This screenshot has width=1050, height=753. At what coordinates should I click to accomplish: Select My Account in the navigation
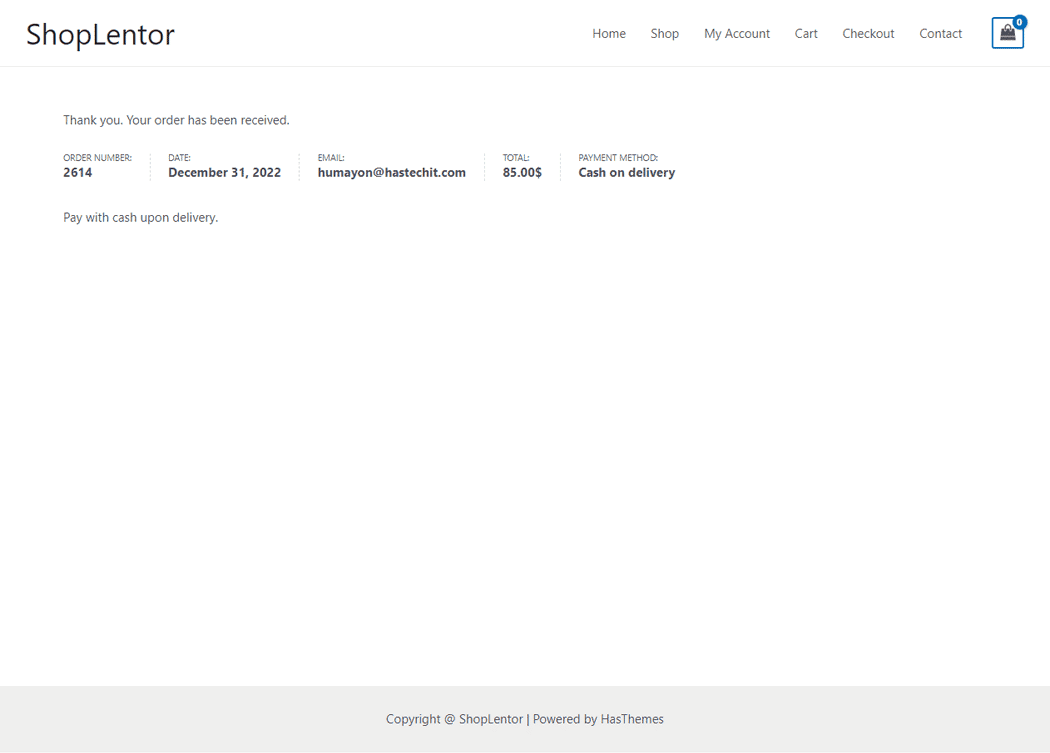[736, 34]
